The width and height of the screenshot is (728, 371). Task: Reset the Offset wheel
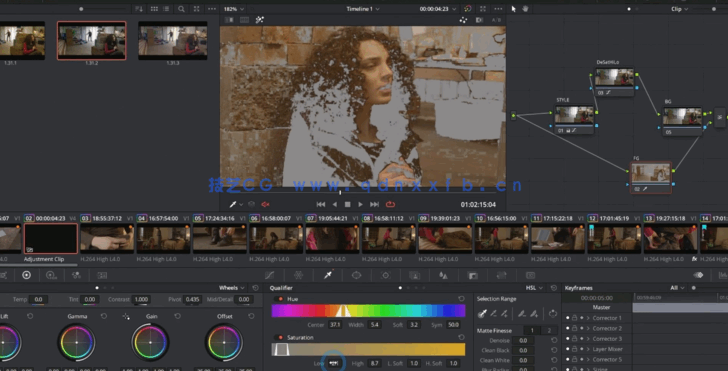(251, 316)
